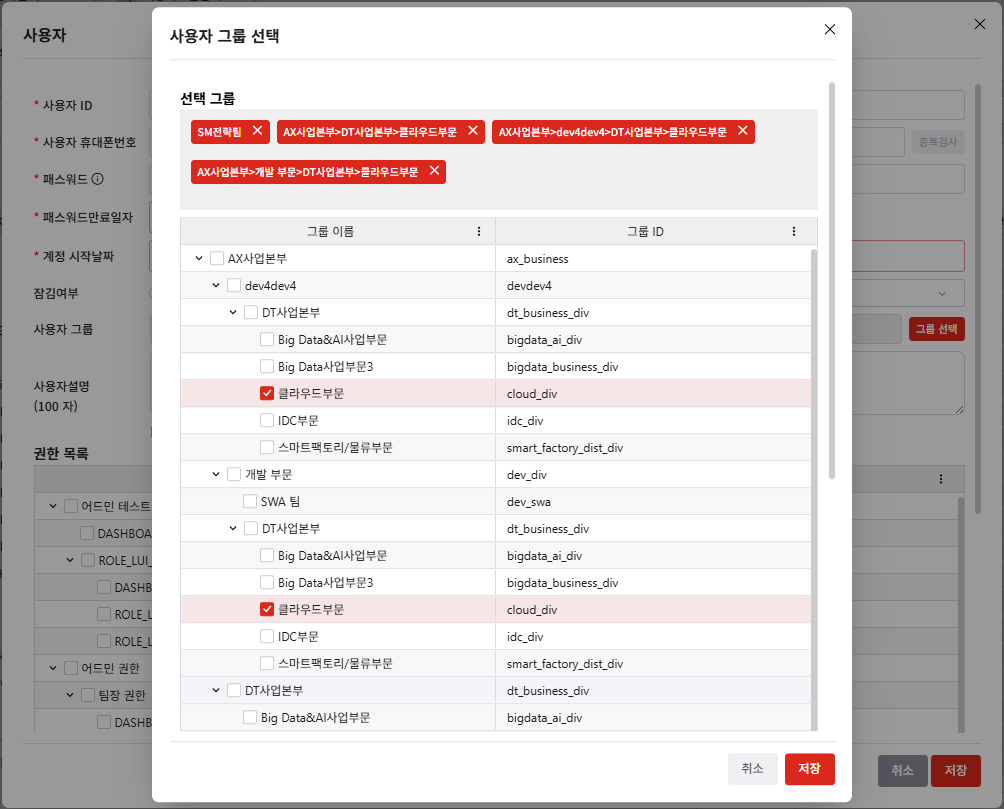1004x809 pixels.
Task: Remove the AX사업본부>dev4dev4>DT사업본부>클라우드부문 tag
Action: [743, 131]
